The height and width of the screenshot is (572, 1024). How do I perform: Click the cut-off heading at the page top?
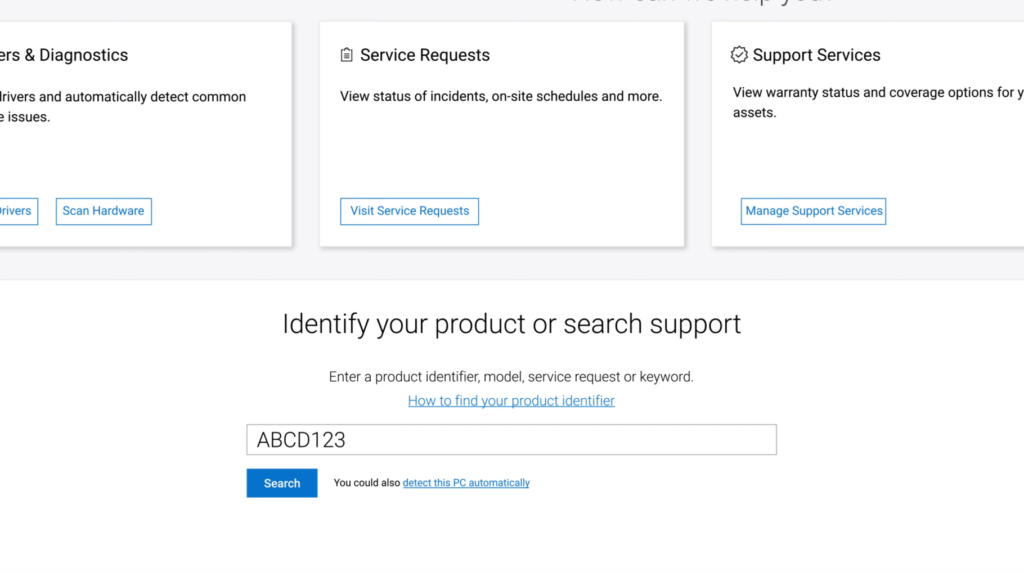pos(700,3)
